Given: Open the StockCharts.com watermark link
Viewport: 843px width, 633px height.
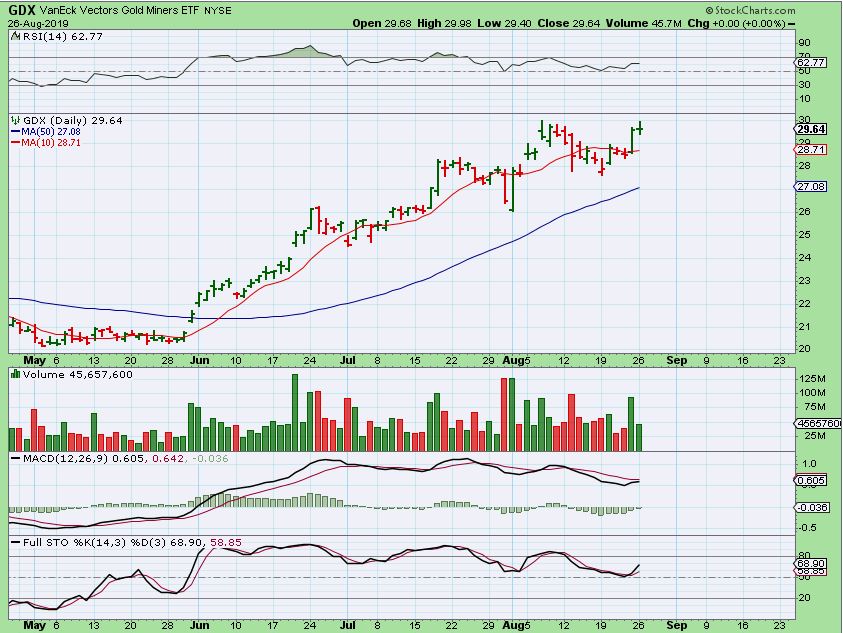Looking at the screenshot, I should point(751,10).
